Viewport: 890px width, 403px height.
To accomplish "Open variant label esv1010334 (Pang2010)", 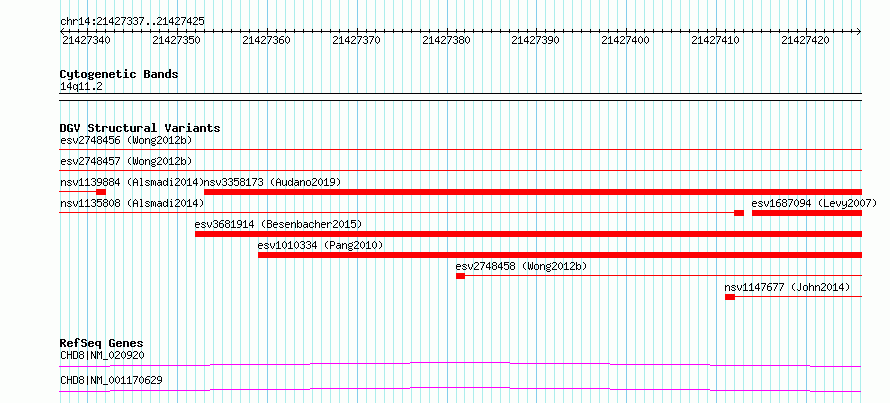I will click(x=321, y=245).
